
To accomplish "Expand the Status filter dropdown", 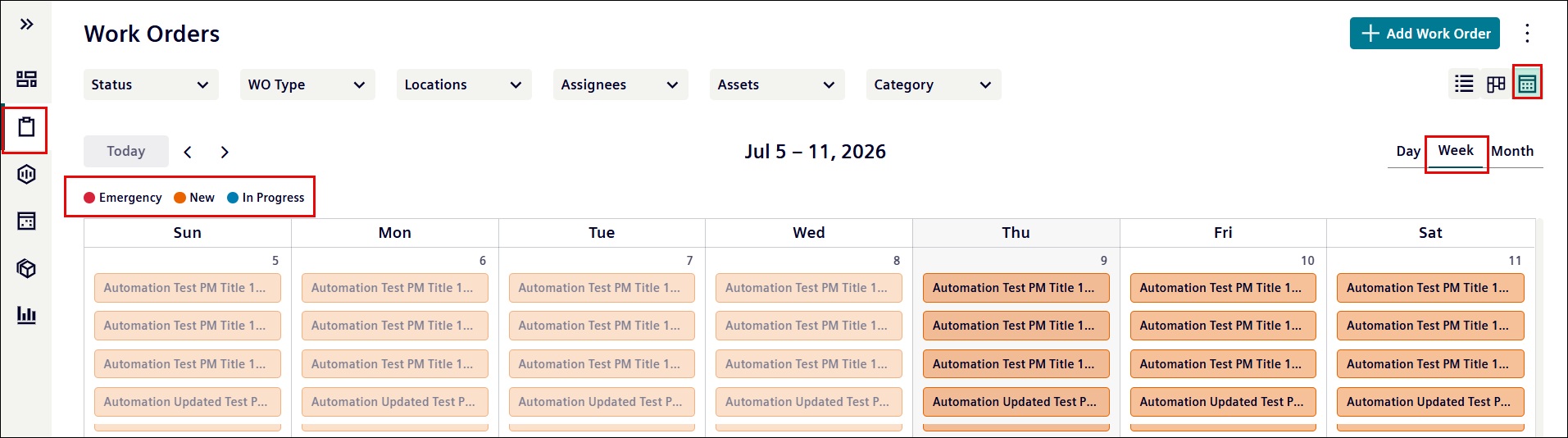I will tap(151, 84).
